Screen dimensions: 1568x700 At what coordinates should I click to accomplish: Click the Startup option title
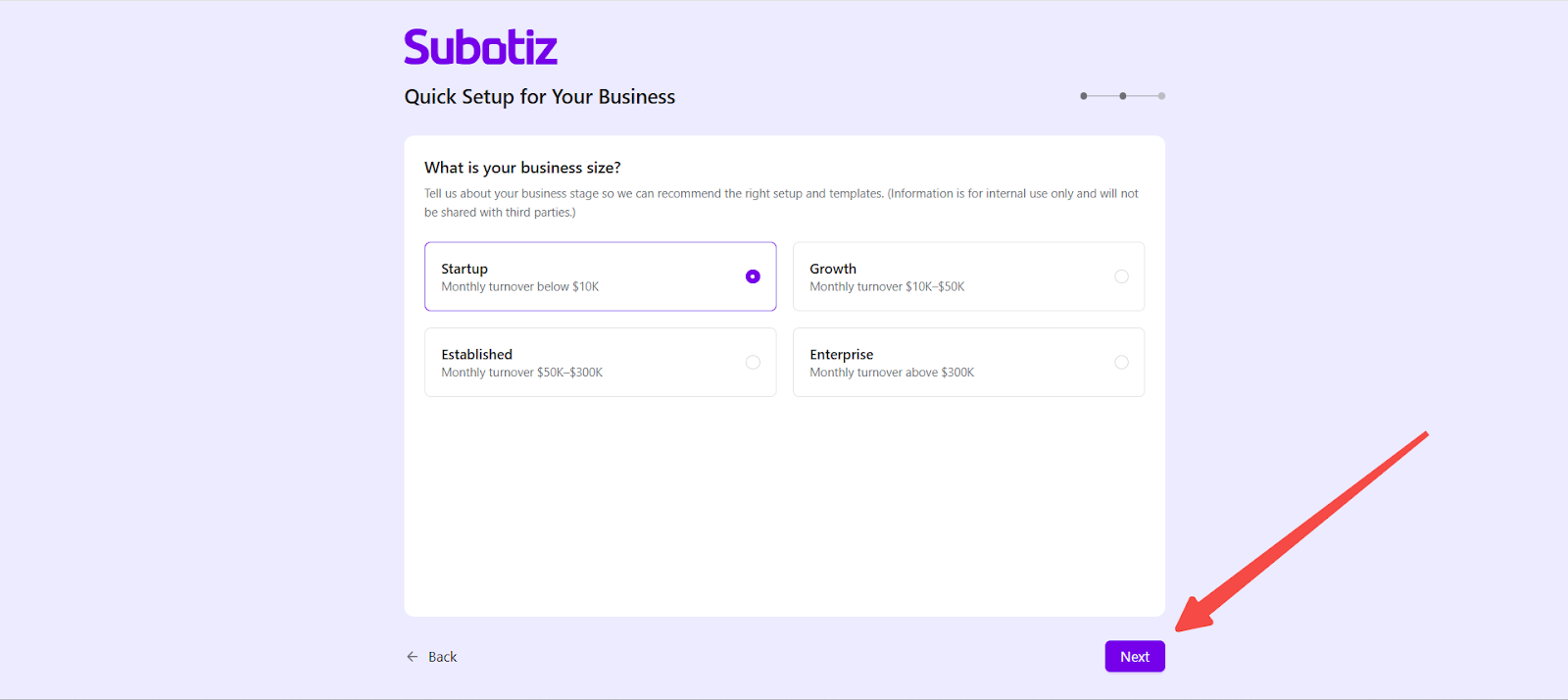point(465,269)
